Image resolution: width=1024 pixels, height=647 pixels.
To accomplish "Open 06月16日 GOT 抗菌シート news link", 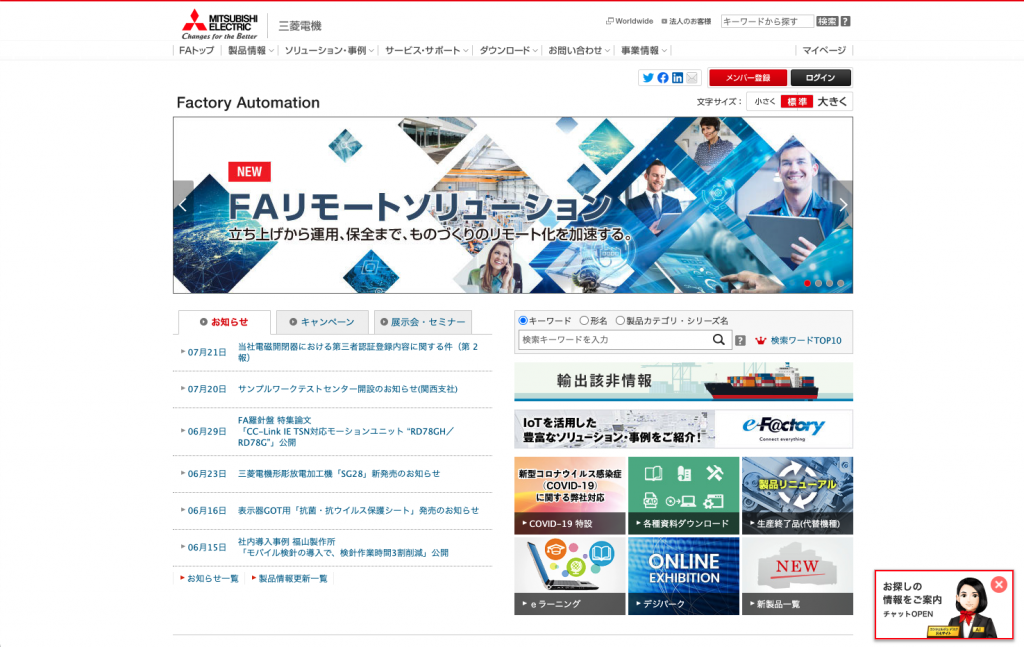I will [x=358, y=511].
